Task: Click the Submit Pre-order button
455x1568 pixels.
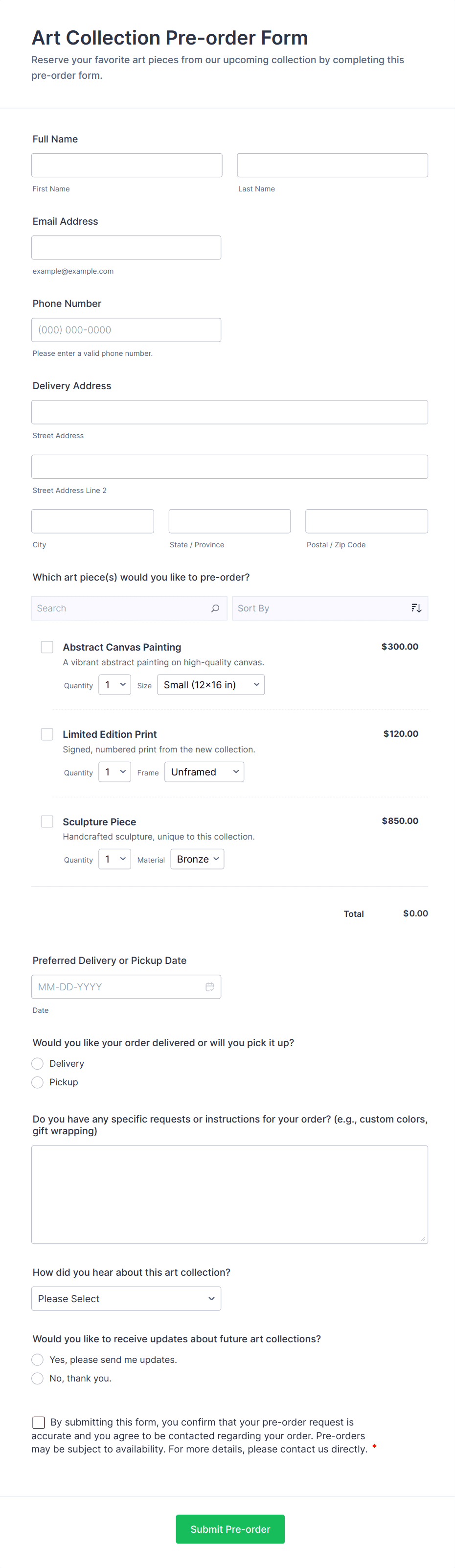Action: (x=230, y=1529)
